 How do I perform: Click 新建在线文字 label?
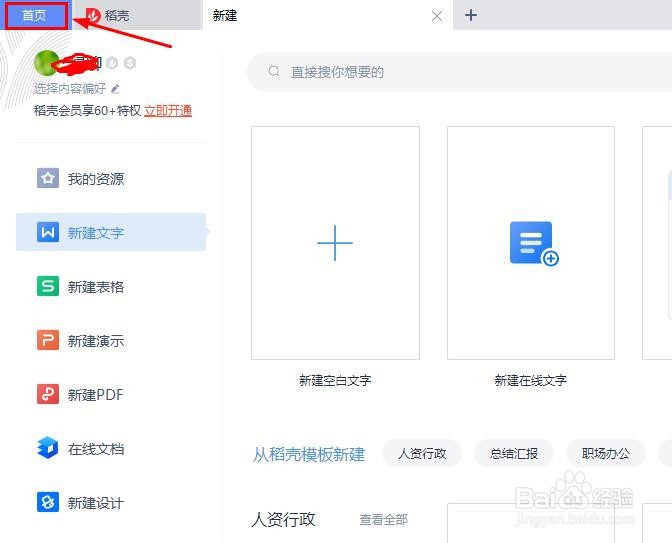pyautogui.click(x=531, y=380)
